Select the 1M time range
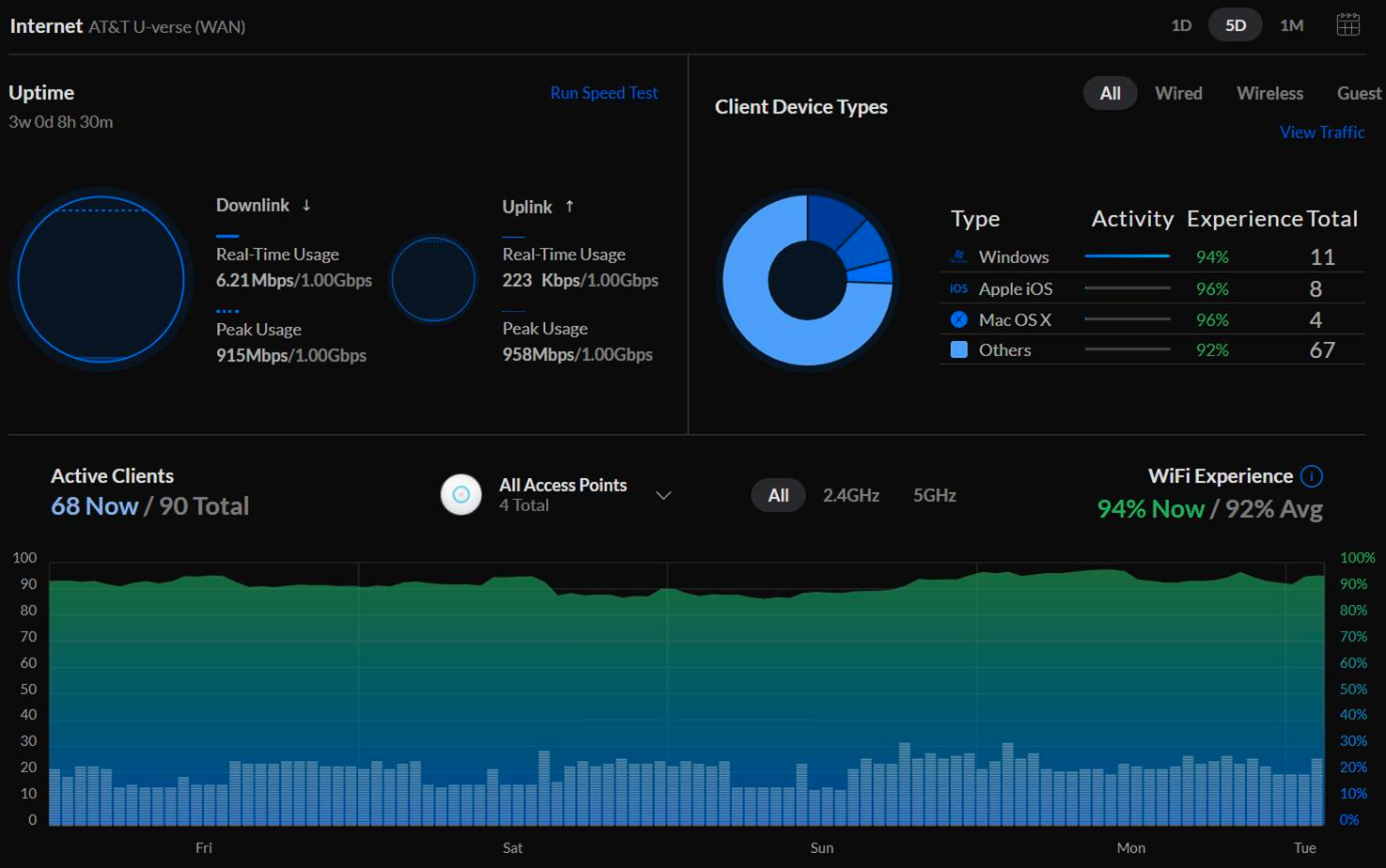 [x=1292, y=25]
